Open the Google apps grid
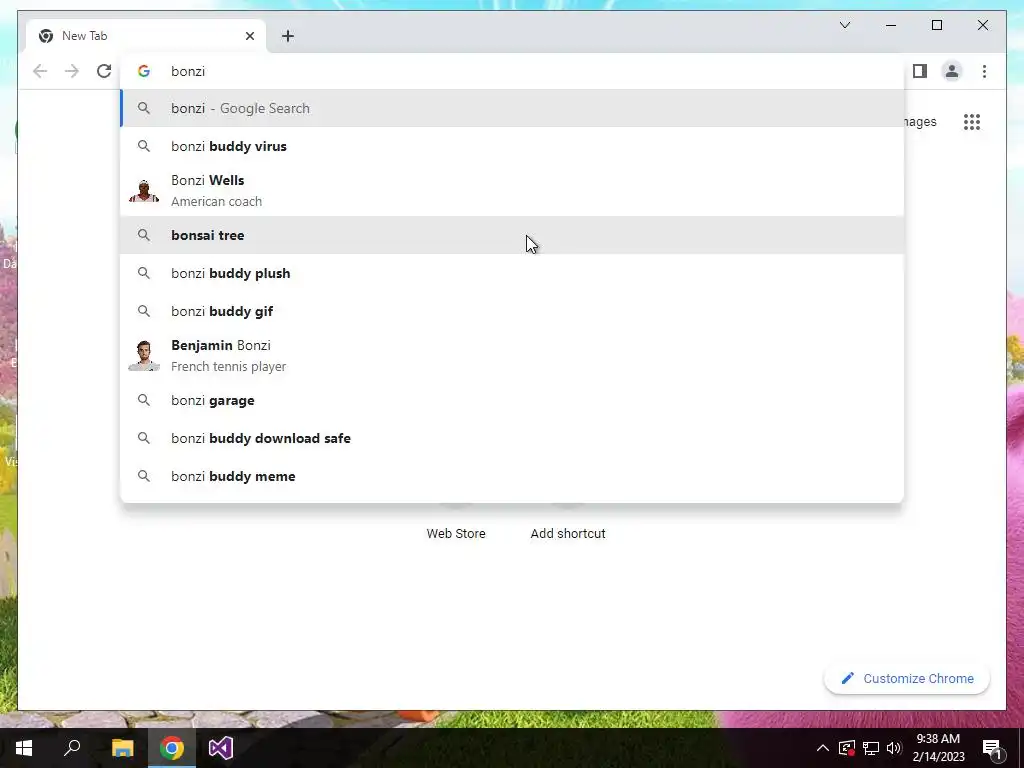The width and height of the screenshot is (1024, 768). click(x=972, y=122)
